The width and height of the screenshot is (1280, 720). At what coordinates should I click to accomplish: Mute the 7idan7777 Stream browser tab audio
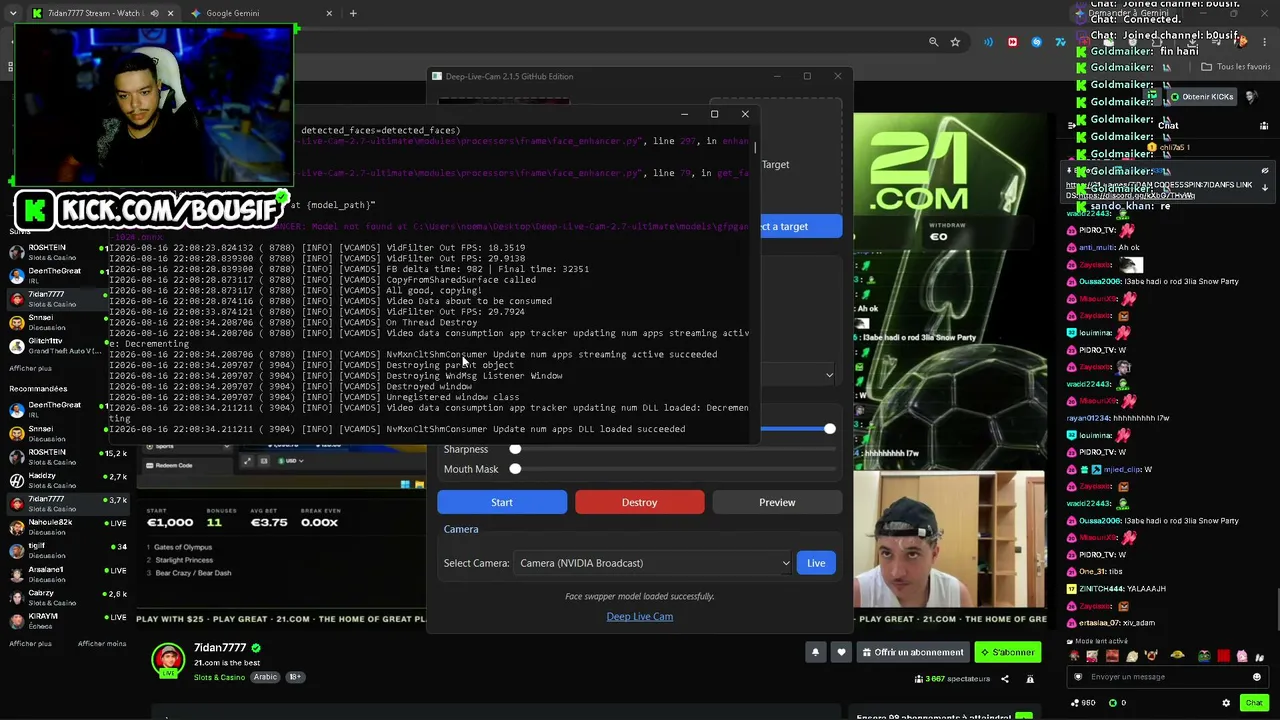(x=154, y=13)
